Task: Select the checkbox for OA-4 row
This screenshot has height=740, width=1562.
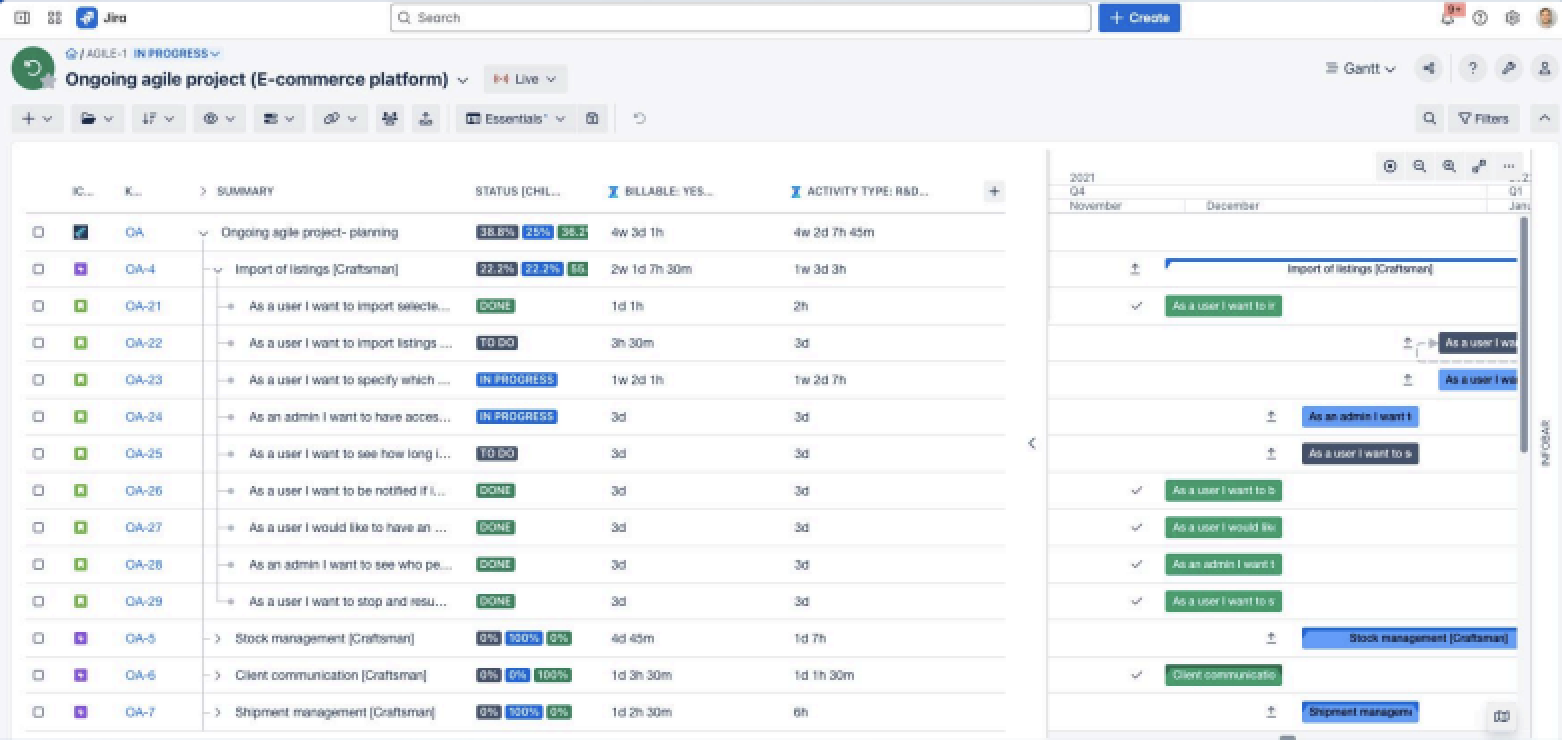Action: 38,269
